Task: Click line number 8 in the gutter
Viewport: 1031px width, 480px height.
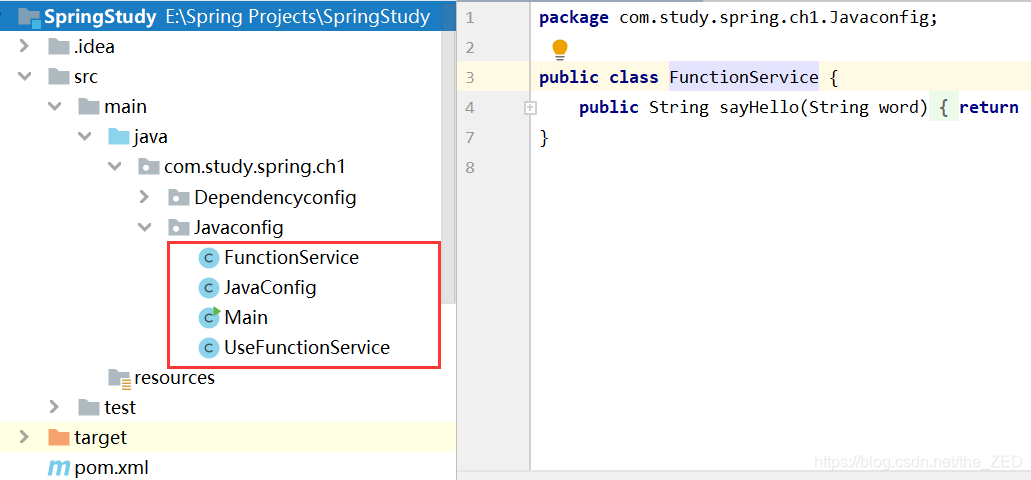Action: click(469, 168)
